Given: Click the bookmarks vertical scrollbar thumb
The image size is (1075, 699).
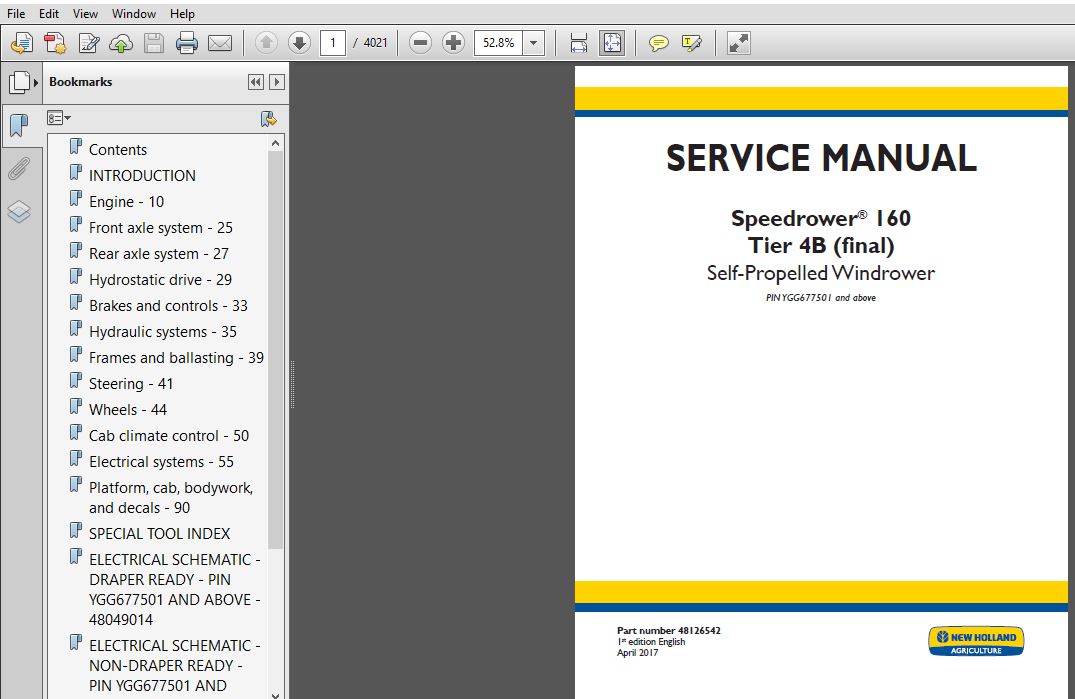Looking at the screenshot, I should point(276,350).
